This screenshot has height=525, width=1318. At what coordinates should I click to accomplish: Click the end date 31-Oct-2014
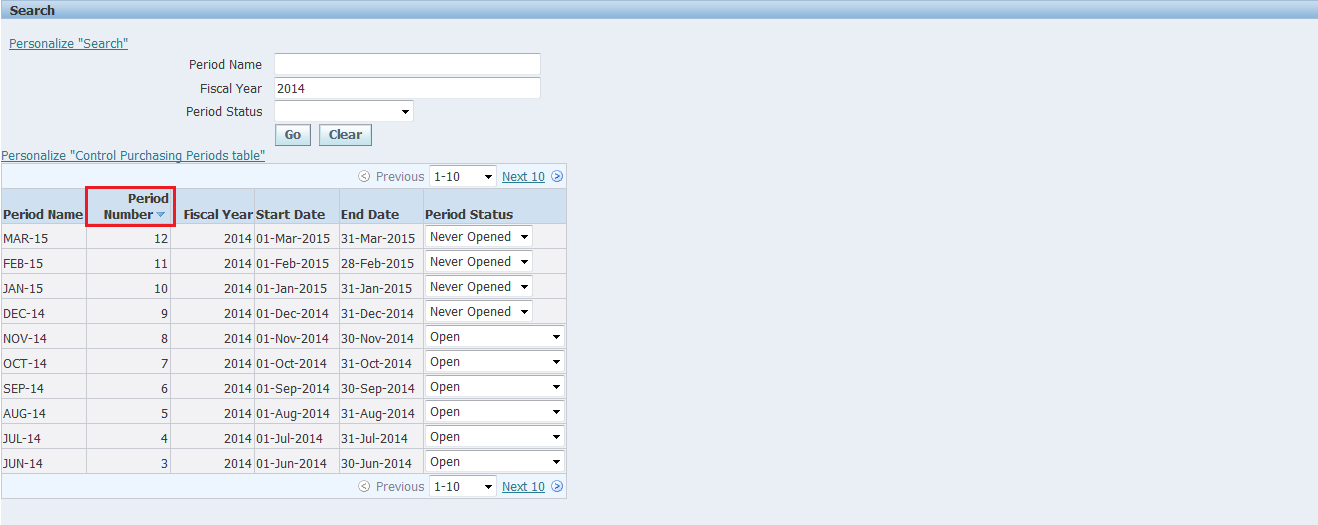tap(377, 364)
